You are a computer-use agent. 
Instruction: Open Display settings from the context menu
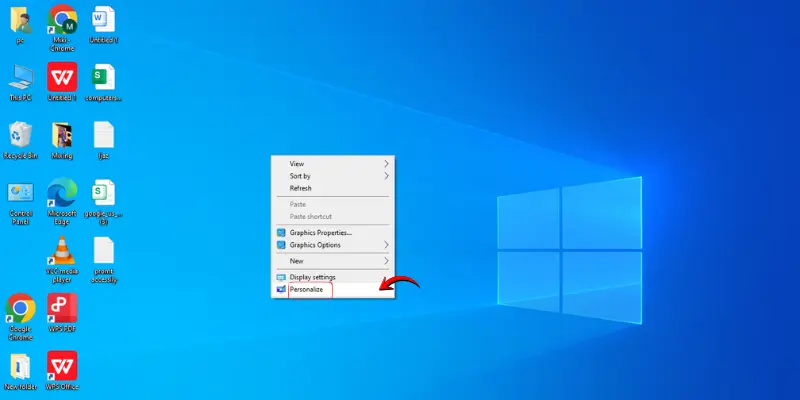click(333, 277)
